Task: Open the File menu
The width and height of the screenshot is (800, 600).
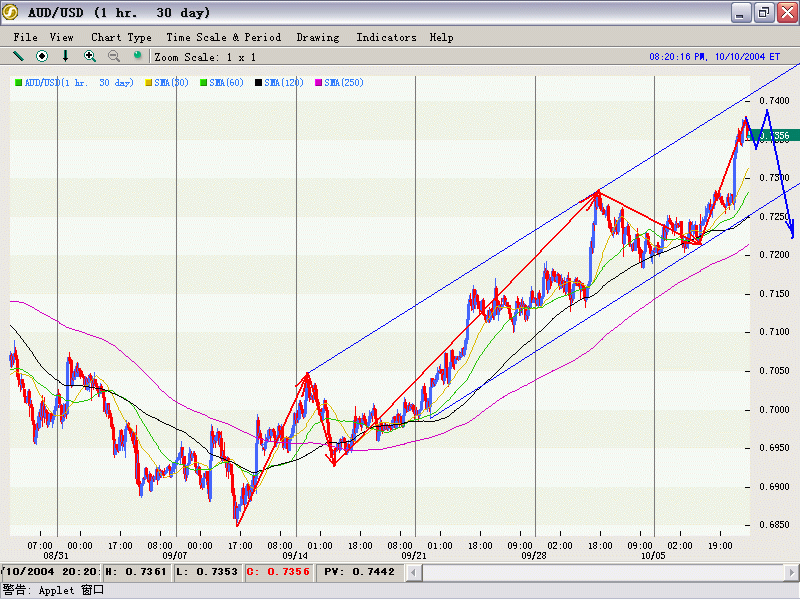Action: tap(26, 38)
